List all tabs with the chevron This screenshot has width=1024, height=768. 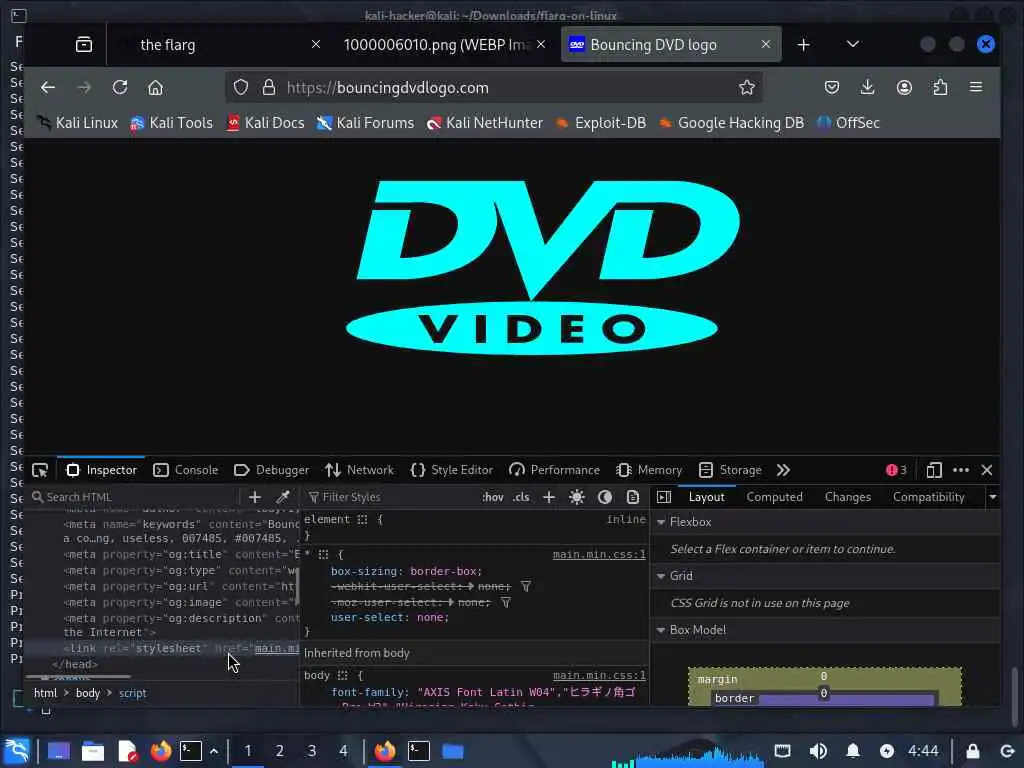click(x=852, y=44)
